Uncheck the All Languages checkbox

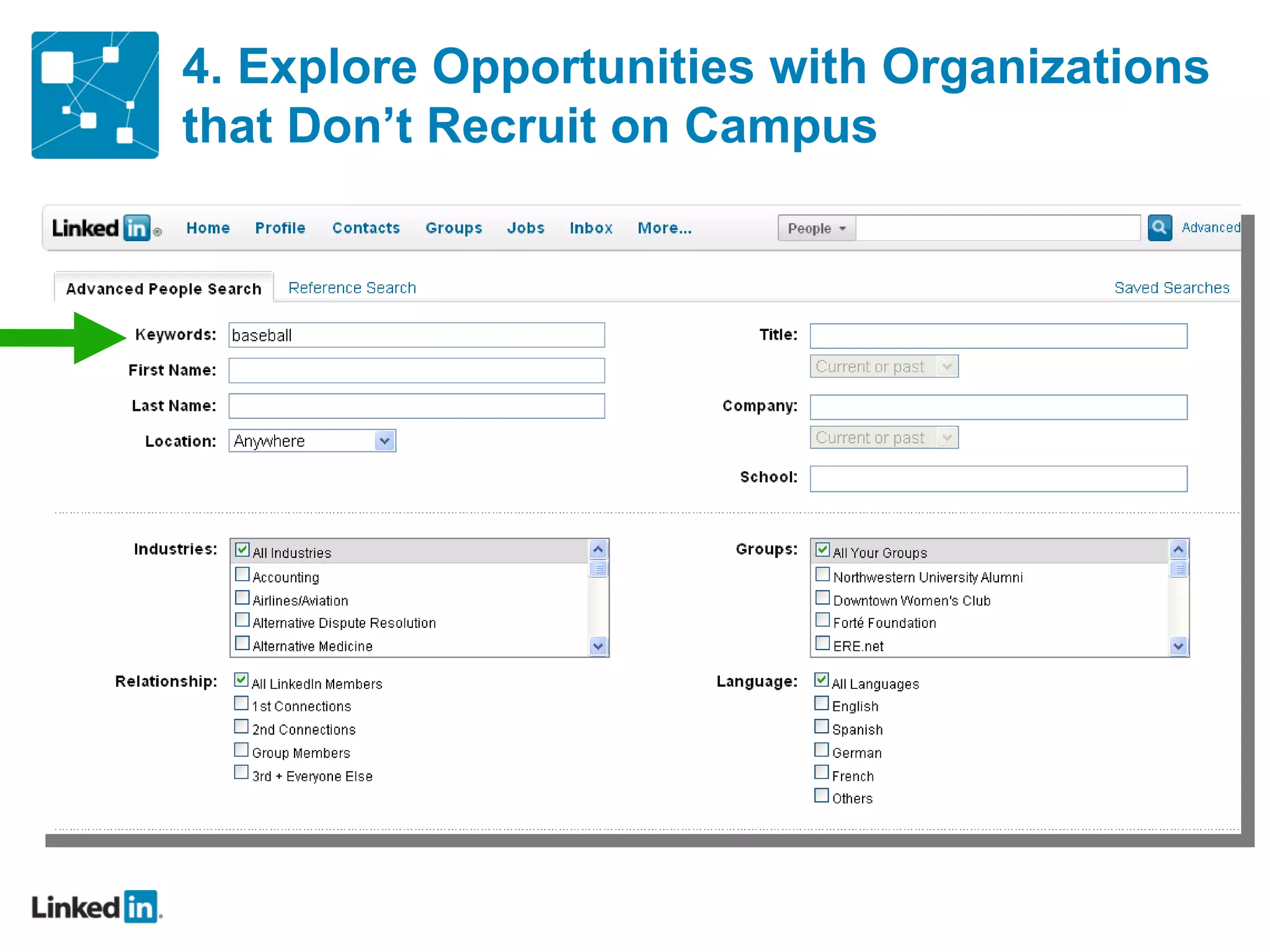tap(822, 680)
